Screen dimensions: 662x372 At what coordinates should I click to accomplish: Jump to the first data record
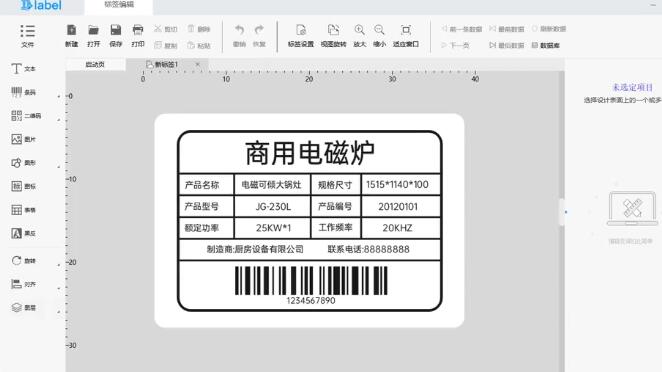coord(507,29)
